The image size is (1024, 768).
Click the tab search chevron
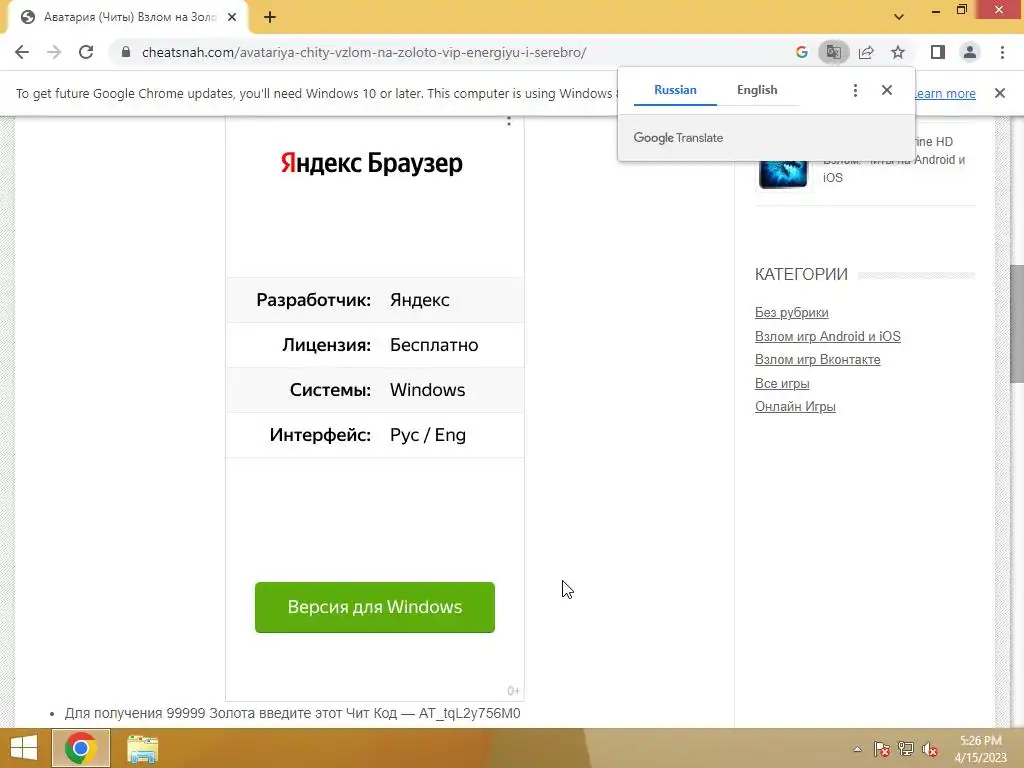tap(899, 17)
